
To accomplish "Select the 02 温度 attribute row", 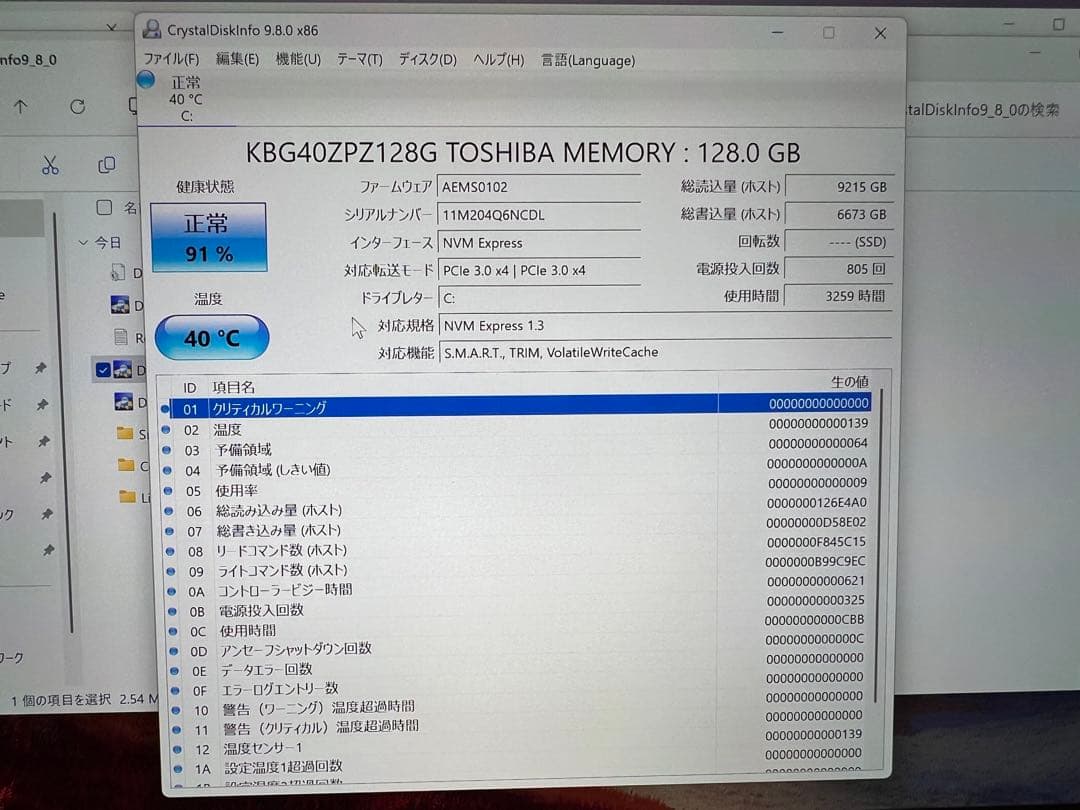I will pos(516,428).
